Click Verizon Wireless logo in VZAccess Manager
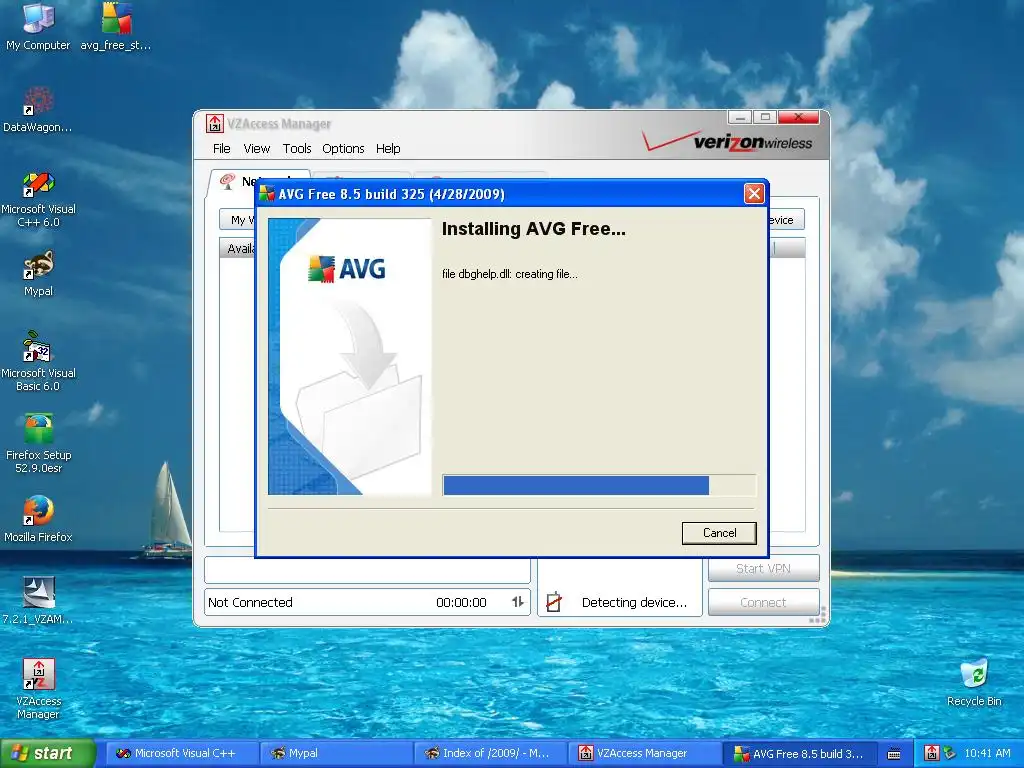The image size is (1024, 768). pyautogui.click(x=728, y=141)
